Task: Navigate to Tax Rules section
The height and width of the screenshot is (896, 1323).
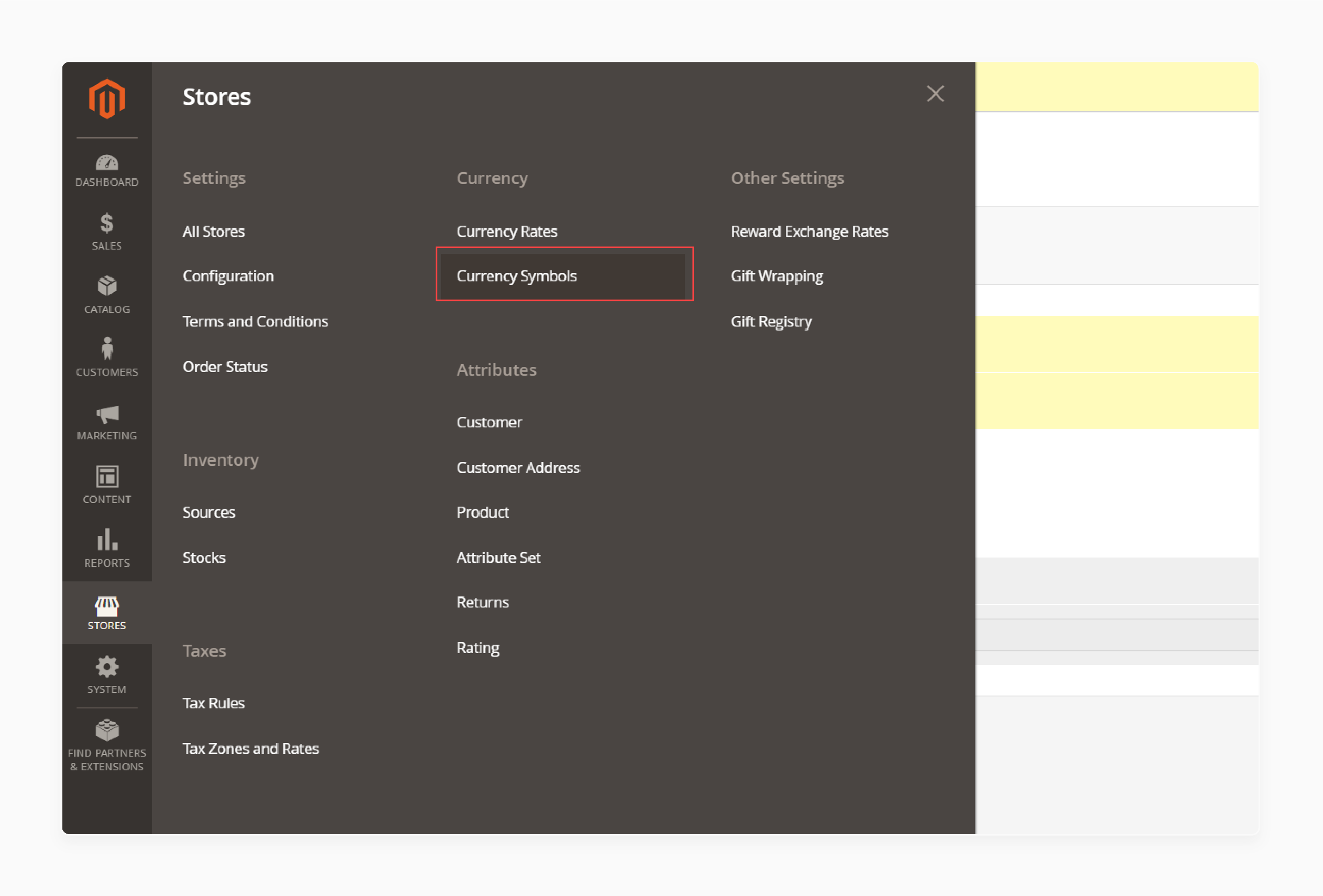Action: [x=214, y=702]
